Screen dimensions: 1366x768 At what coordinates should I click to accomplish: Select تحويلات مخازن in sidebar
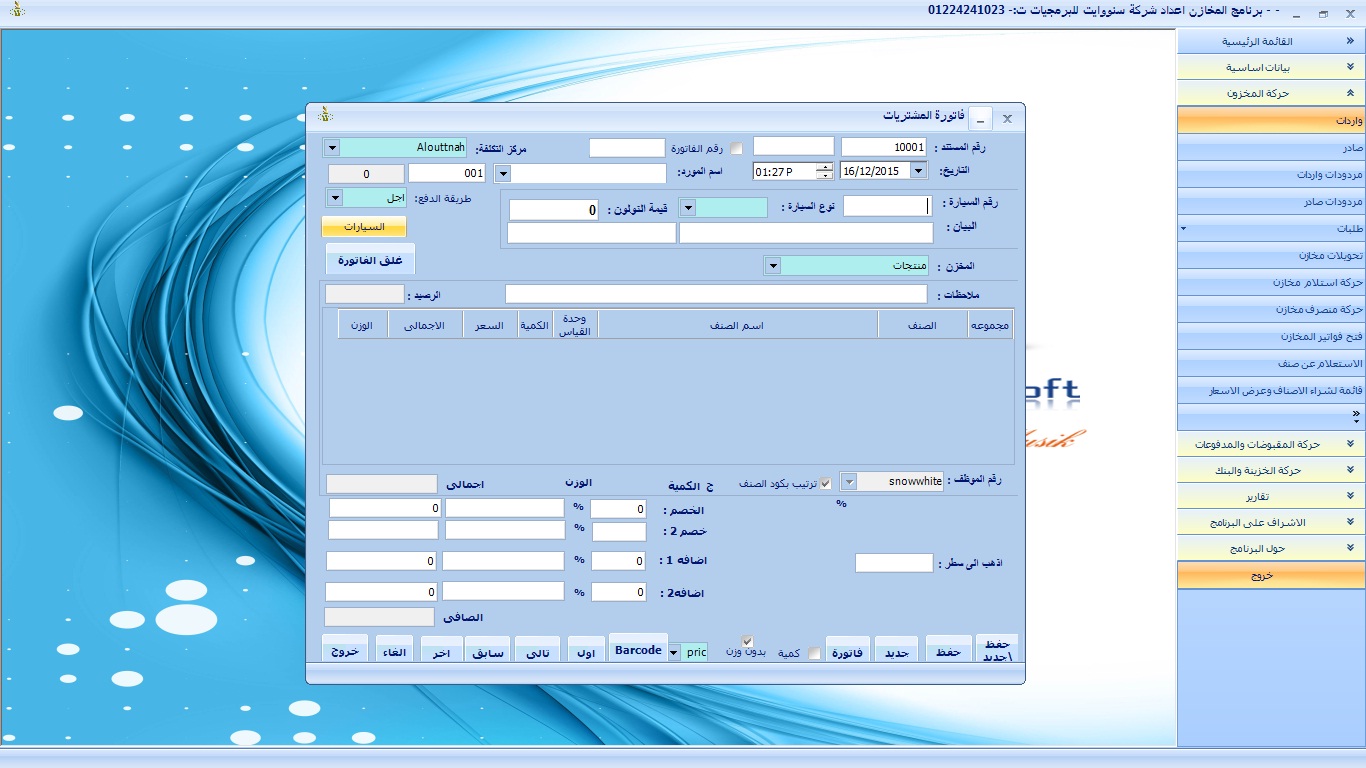1271,256
